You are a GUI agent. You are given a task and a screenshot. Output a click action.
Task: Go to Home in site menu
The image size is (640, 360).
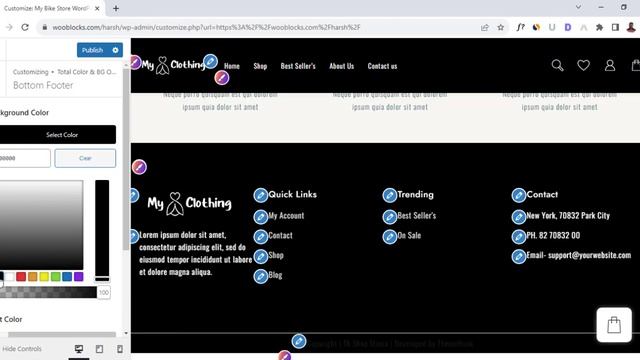click(x=232, y=66)
